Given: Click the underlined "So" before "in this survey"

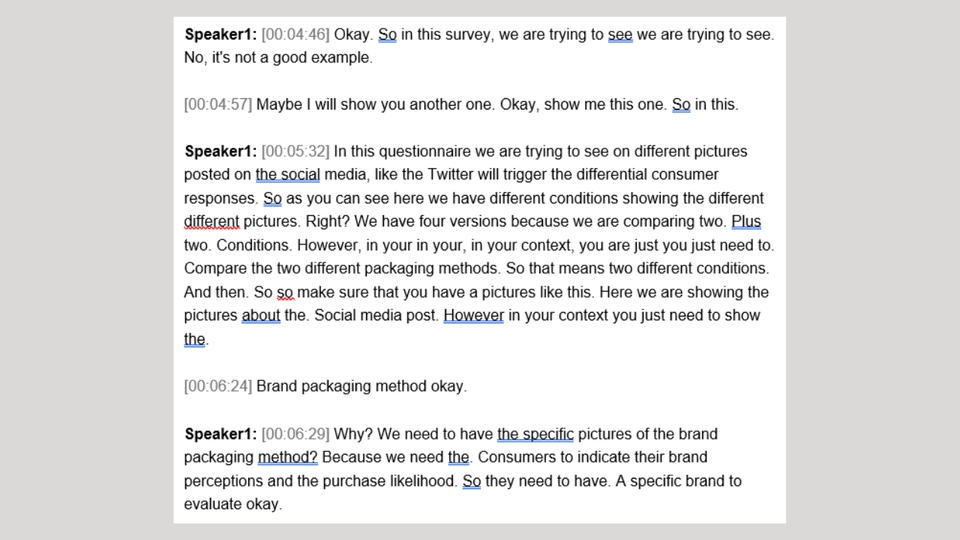Looking at the screenshot, I should click(387, 34).
